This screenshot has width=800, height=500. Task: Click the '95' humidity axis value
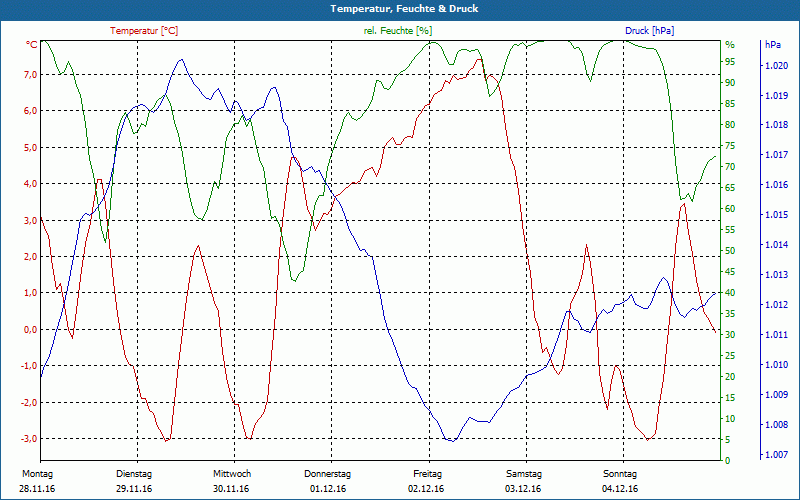[x=730, y=62]
